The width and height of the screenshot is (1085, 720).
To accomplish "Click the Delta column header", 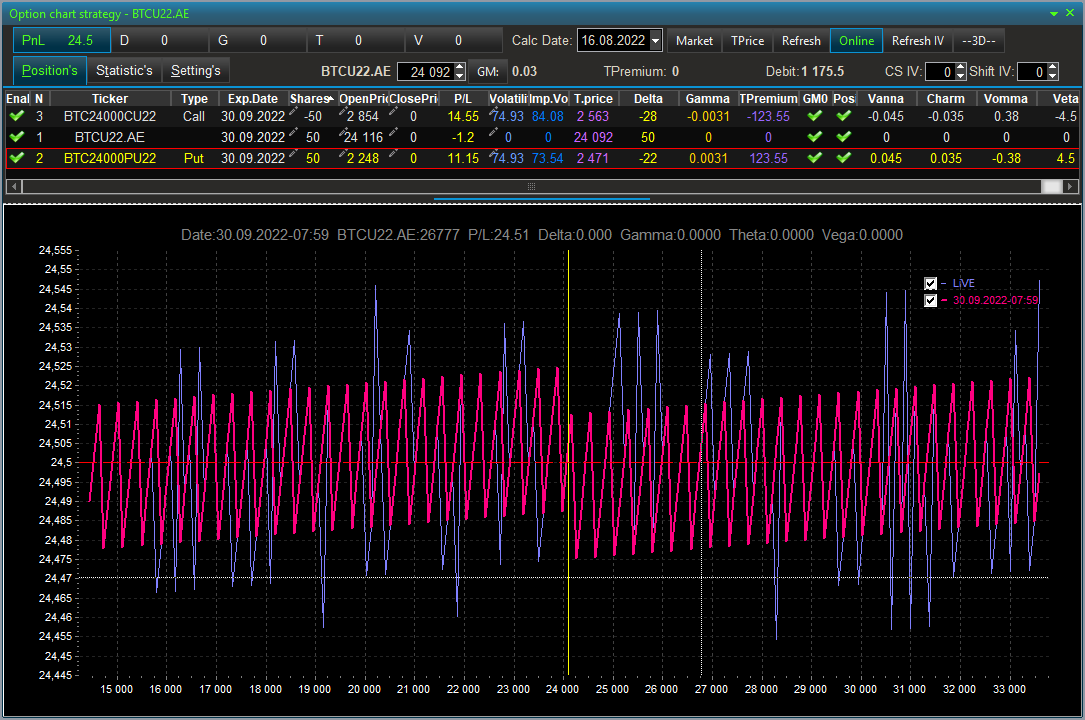I will pyautogui.click(x=648, y=99).
